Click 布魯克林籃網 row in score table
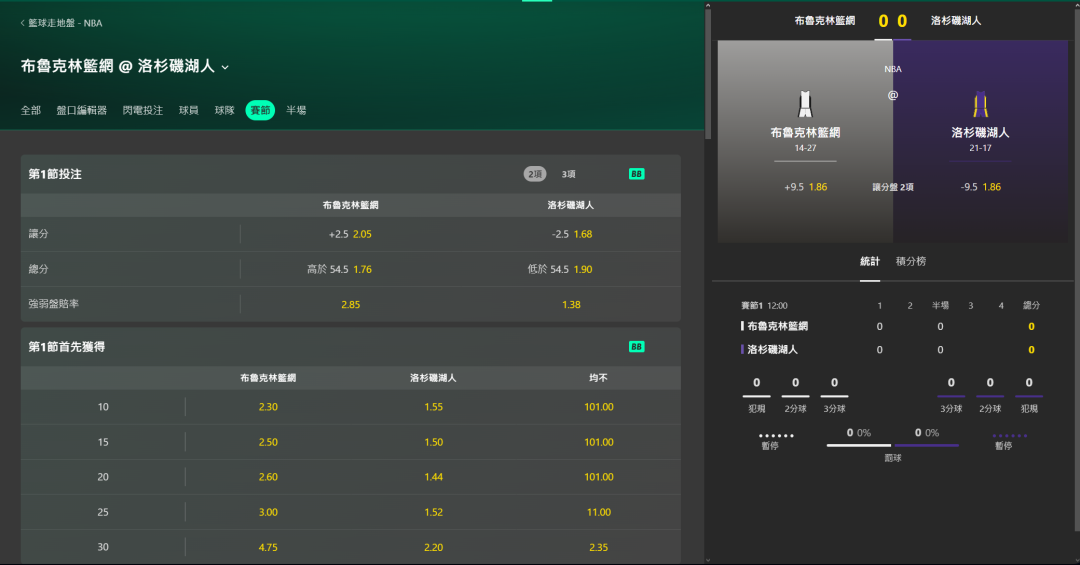 (891, 327)
